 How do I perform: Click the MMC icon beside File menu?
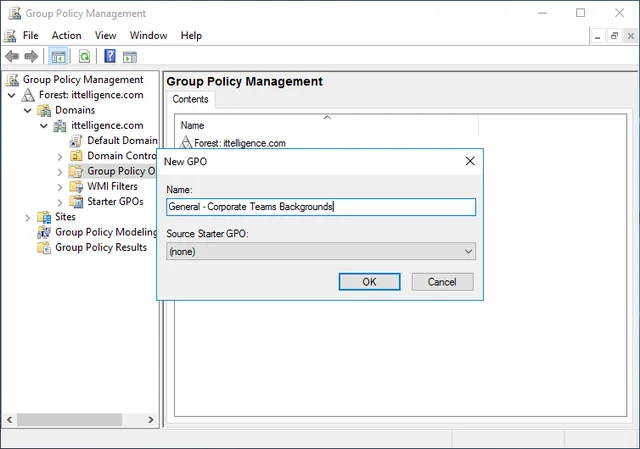click(10, 36)
